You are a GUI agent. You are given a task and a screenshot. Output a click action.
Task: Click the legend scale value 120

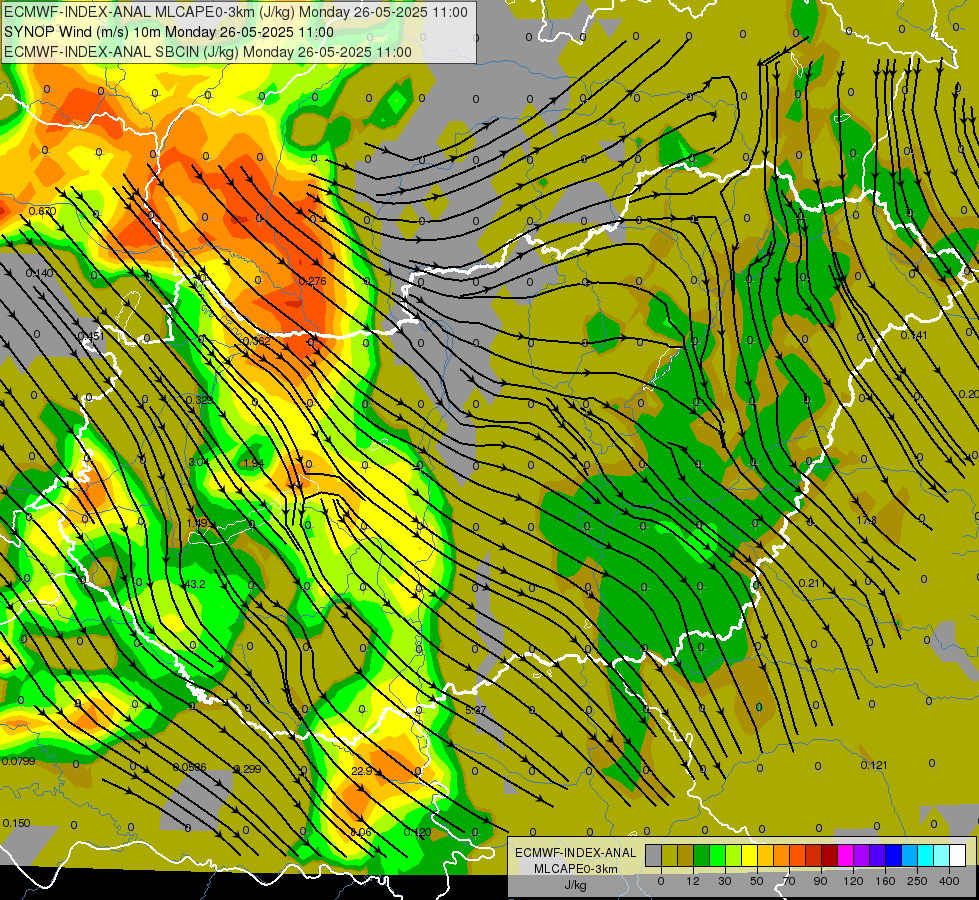tap(853, 881)
